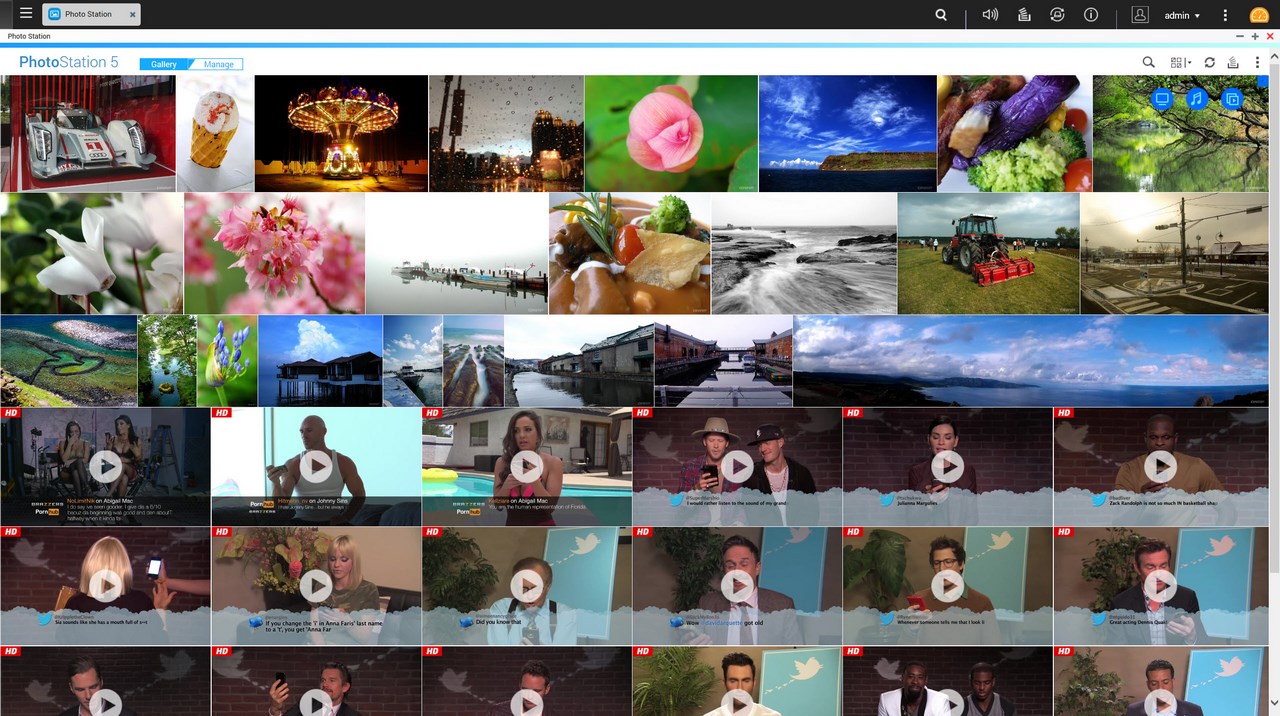This screenshot has height=716, width=1280.
Task: Open the pink lotus bud photo
Action: click(x=672, y=134)
